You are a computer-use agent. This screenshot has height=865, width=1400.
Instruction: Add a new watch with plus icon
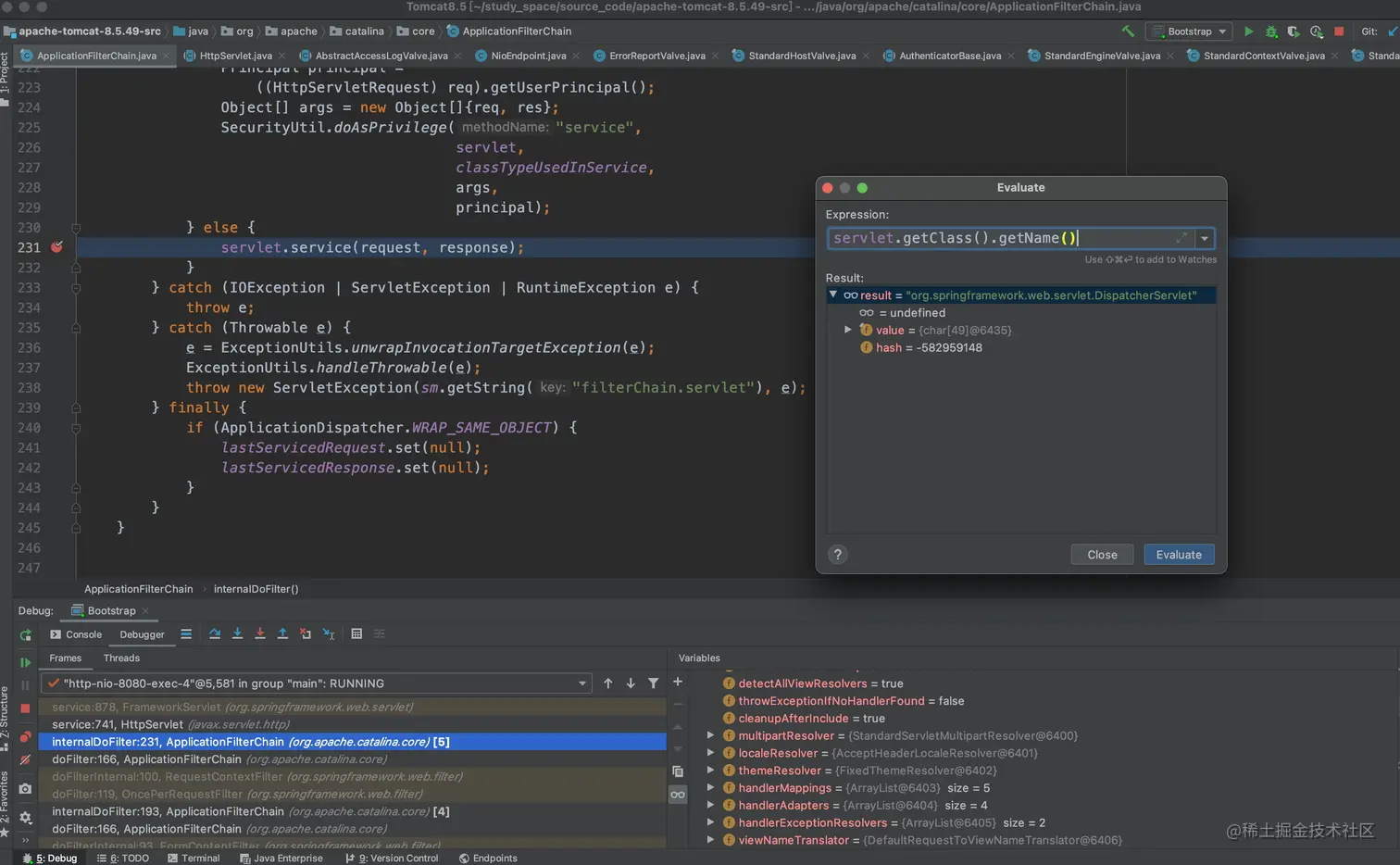(x=678, y=683)
